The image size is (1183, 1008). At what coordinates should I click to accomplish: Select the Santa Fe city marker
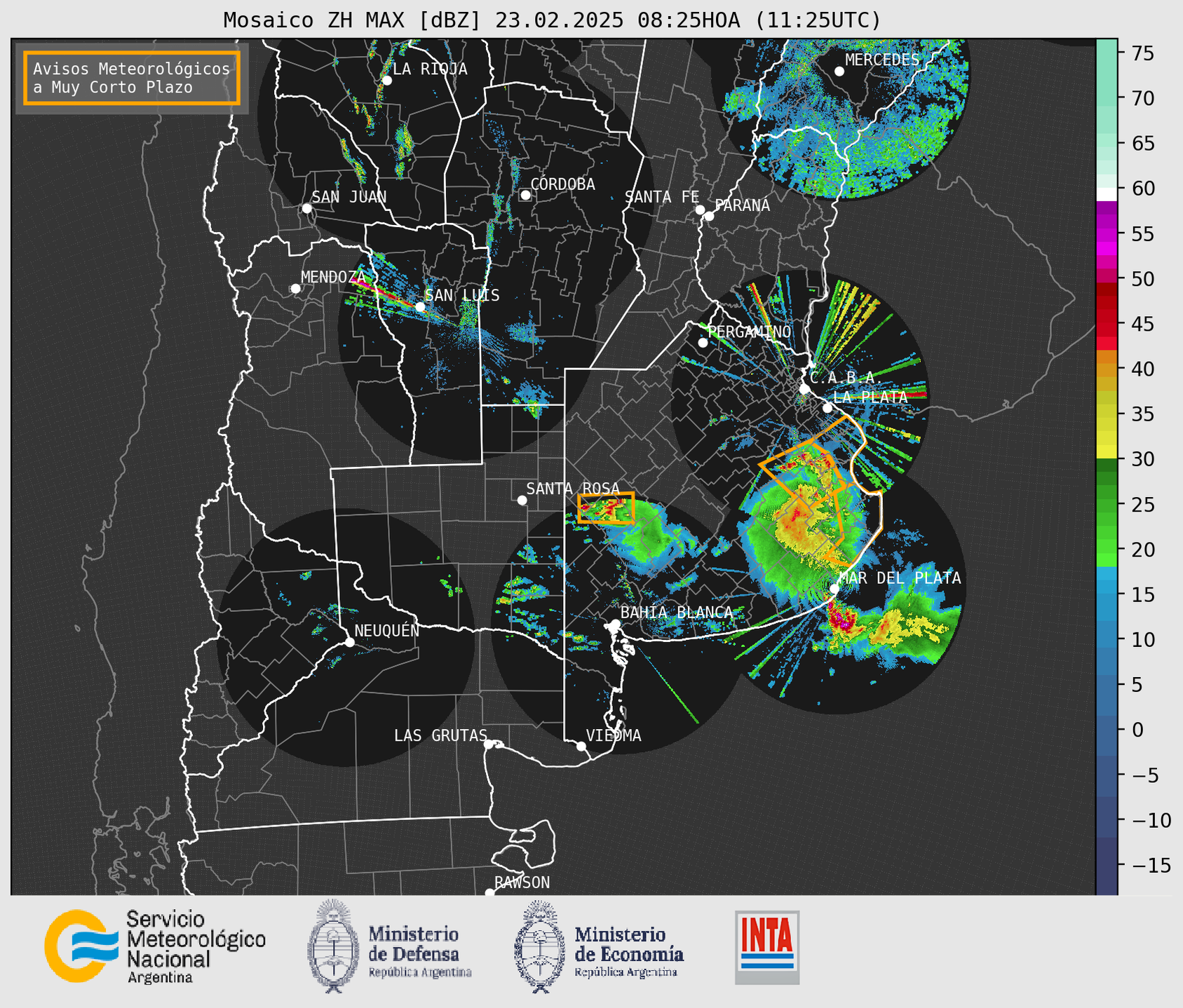pyautogui.click(x=700, y=210)
